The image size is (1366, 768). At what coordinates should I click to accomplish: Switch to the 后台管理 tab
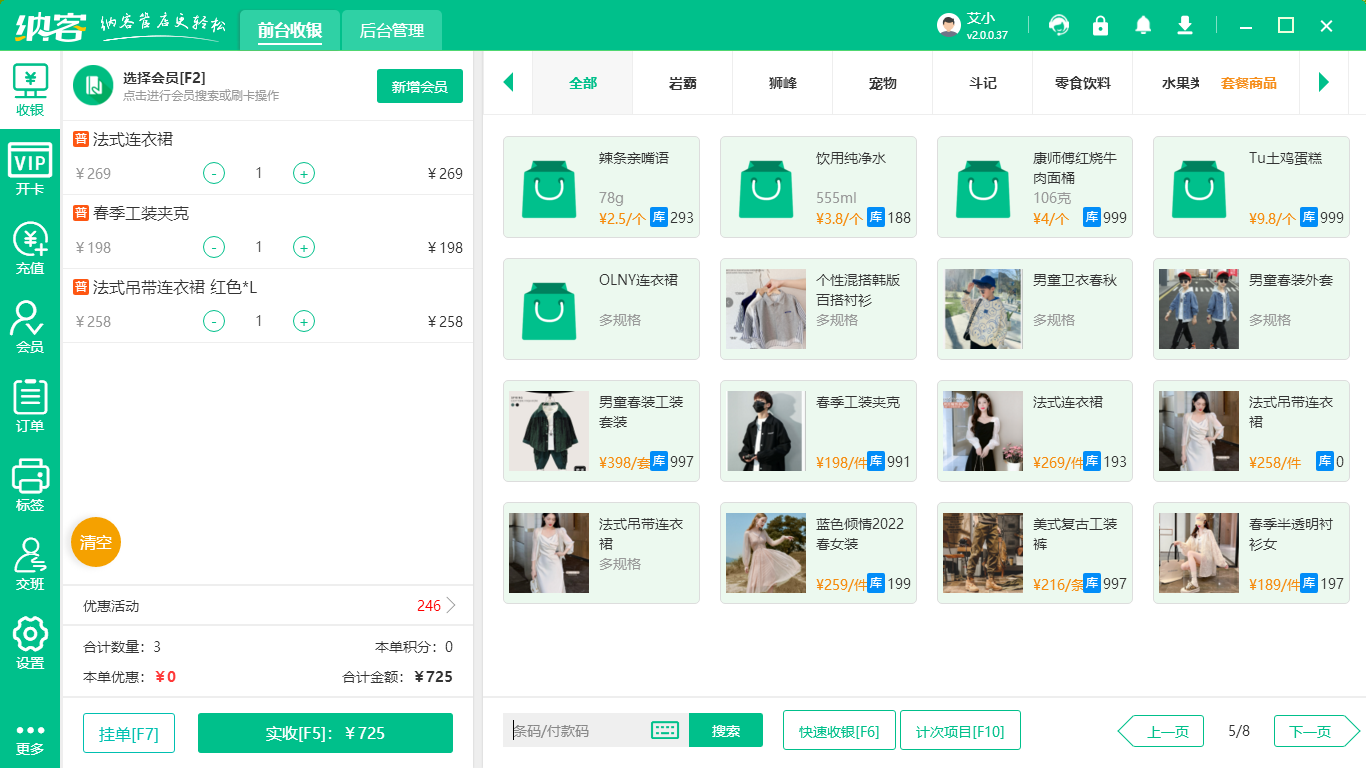[390, 31]
